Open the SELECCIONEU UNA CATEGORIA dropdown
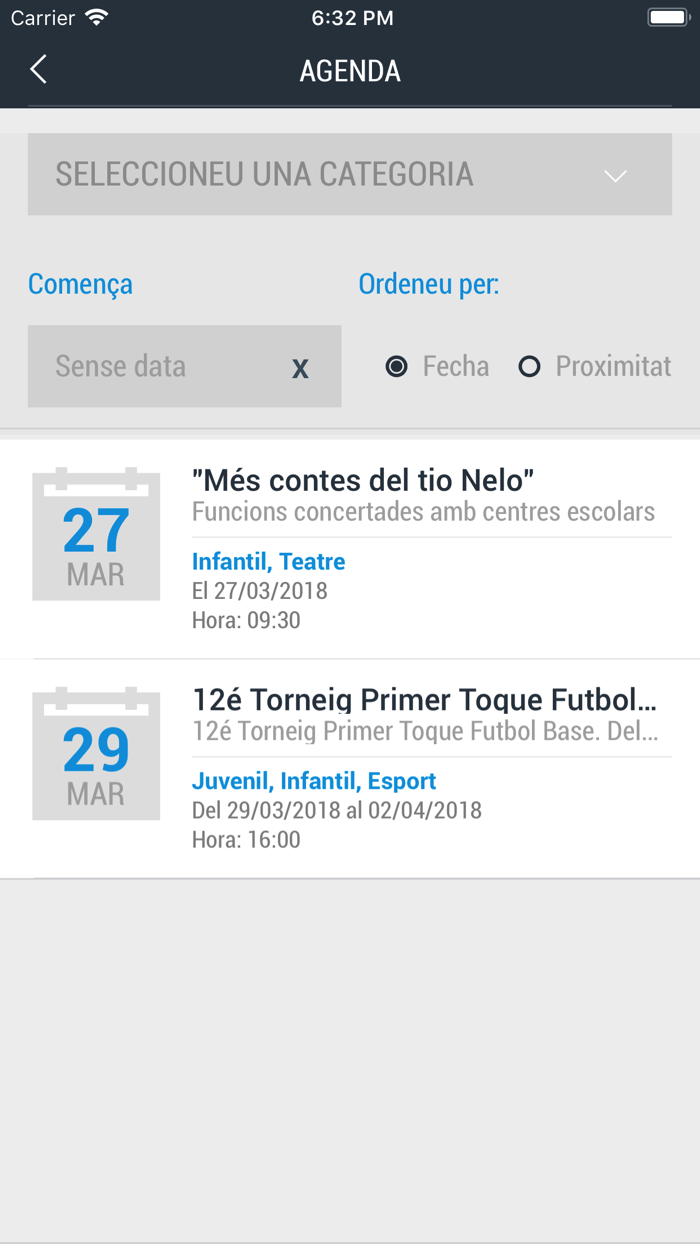This screenshot has width=700, height=1244. [349, 174]
